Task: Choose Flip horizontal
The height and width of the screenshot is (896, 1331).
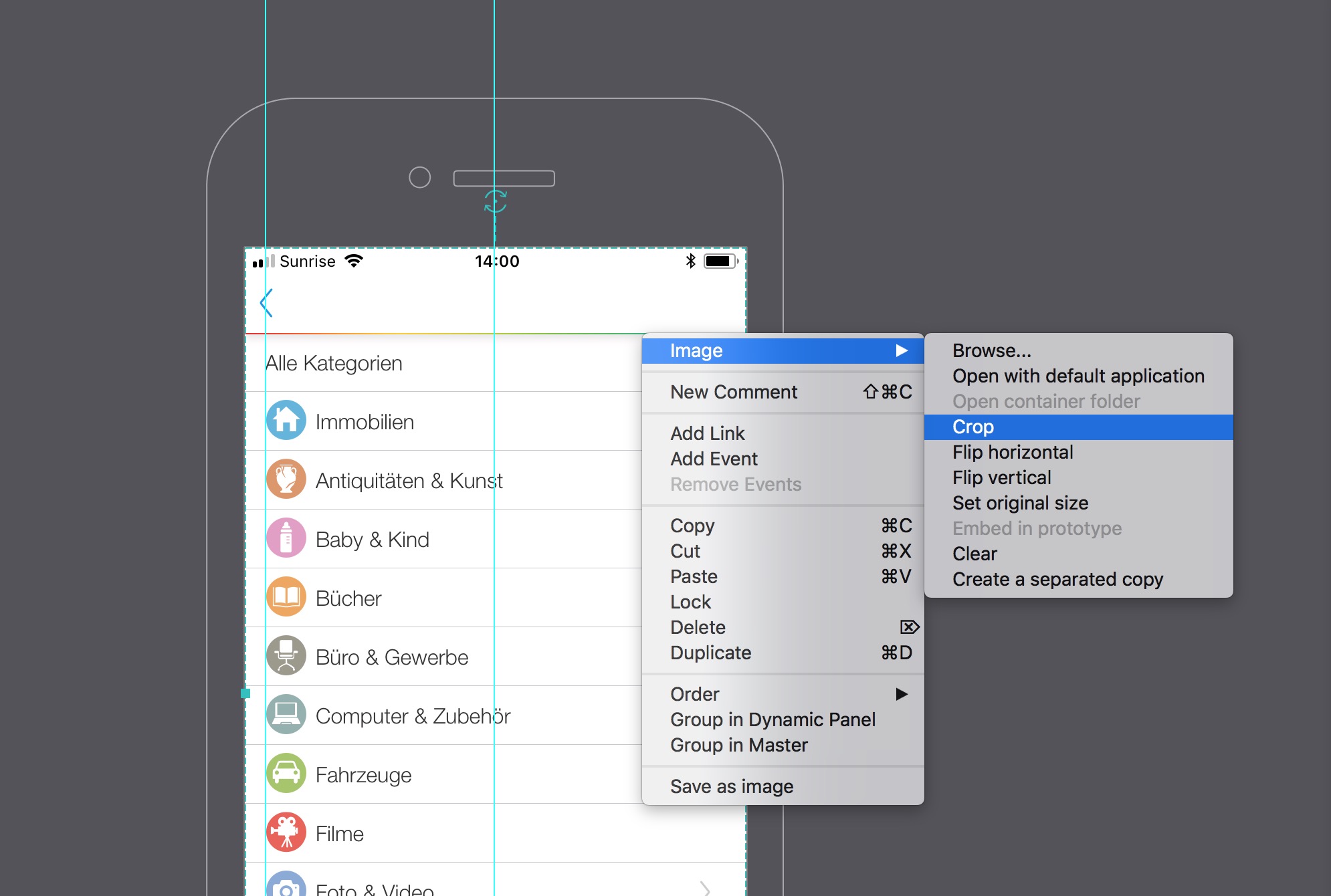Action: click(1078, 452)
